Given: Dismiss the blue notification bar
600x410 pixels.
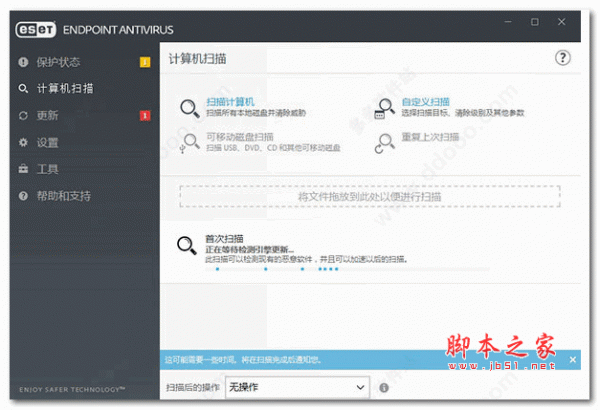Looking at the screenshot, I should point(572,360).
